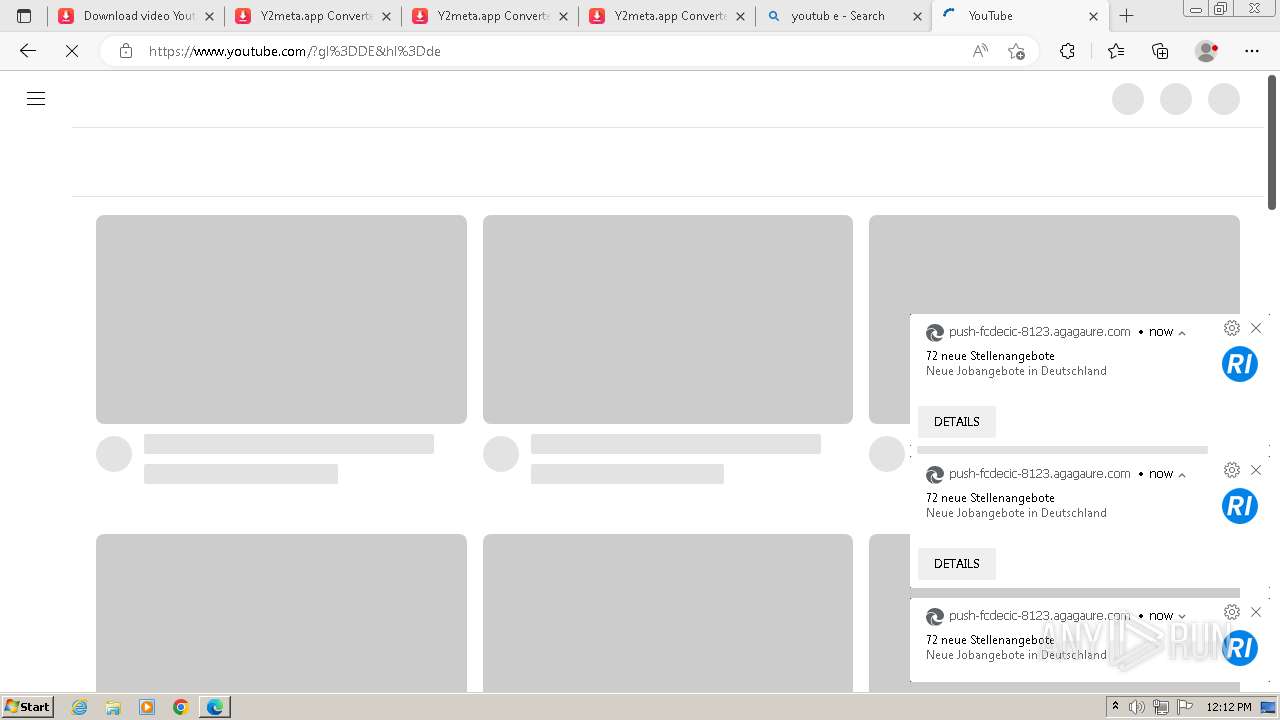Switch to the second tab, first Y2meta.app Converter
1280x720 pixels.
pyautogui.click(x=312, y=16)
